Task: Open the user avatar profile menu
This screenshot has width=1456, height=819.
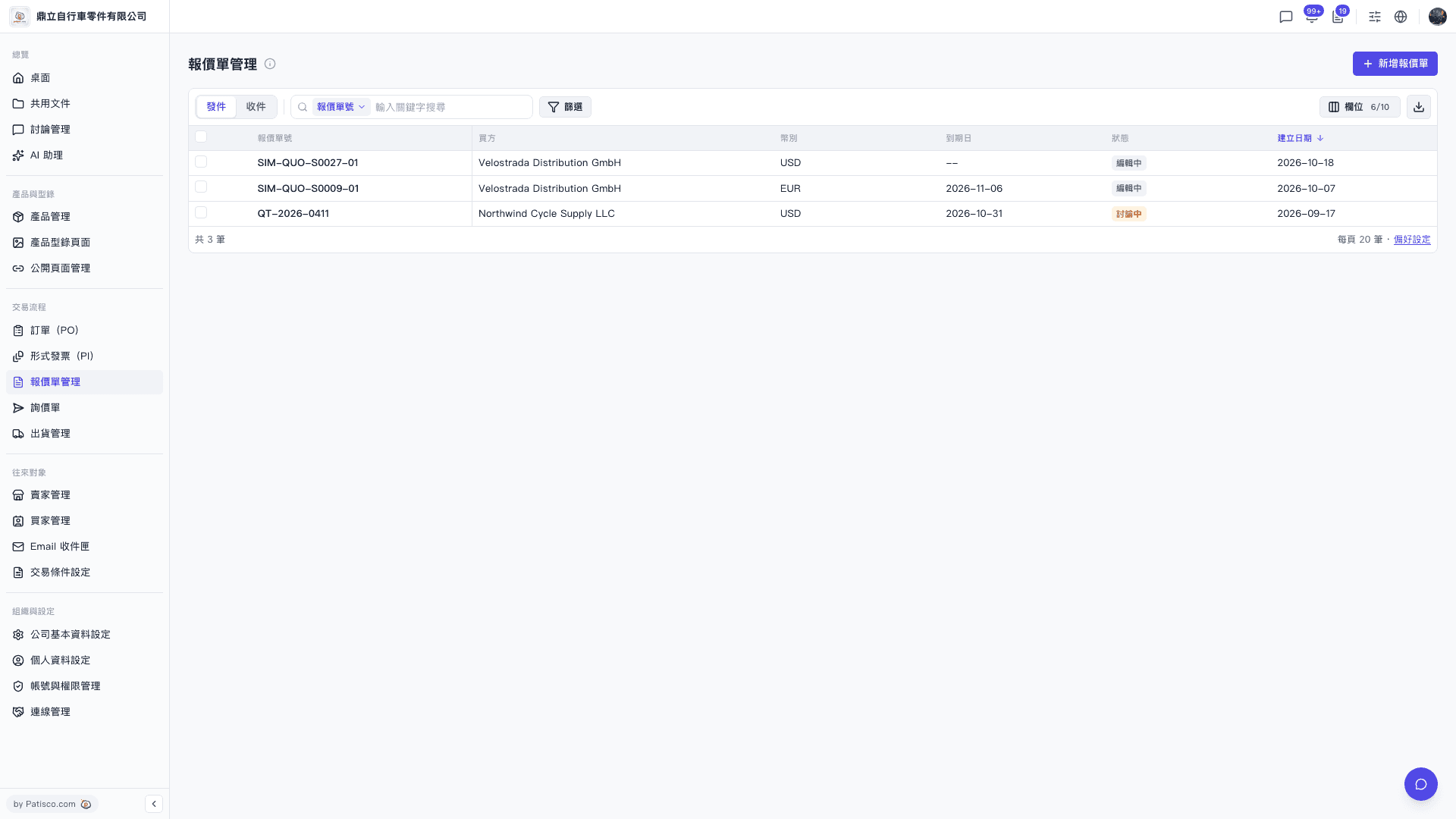Action: [x=1437, y=17]
